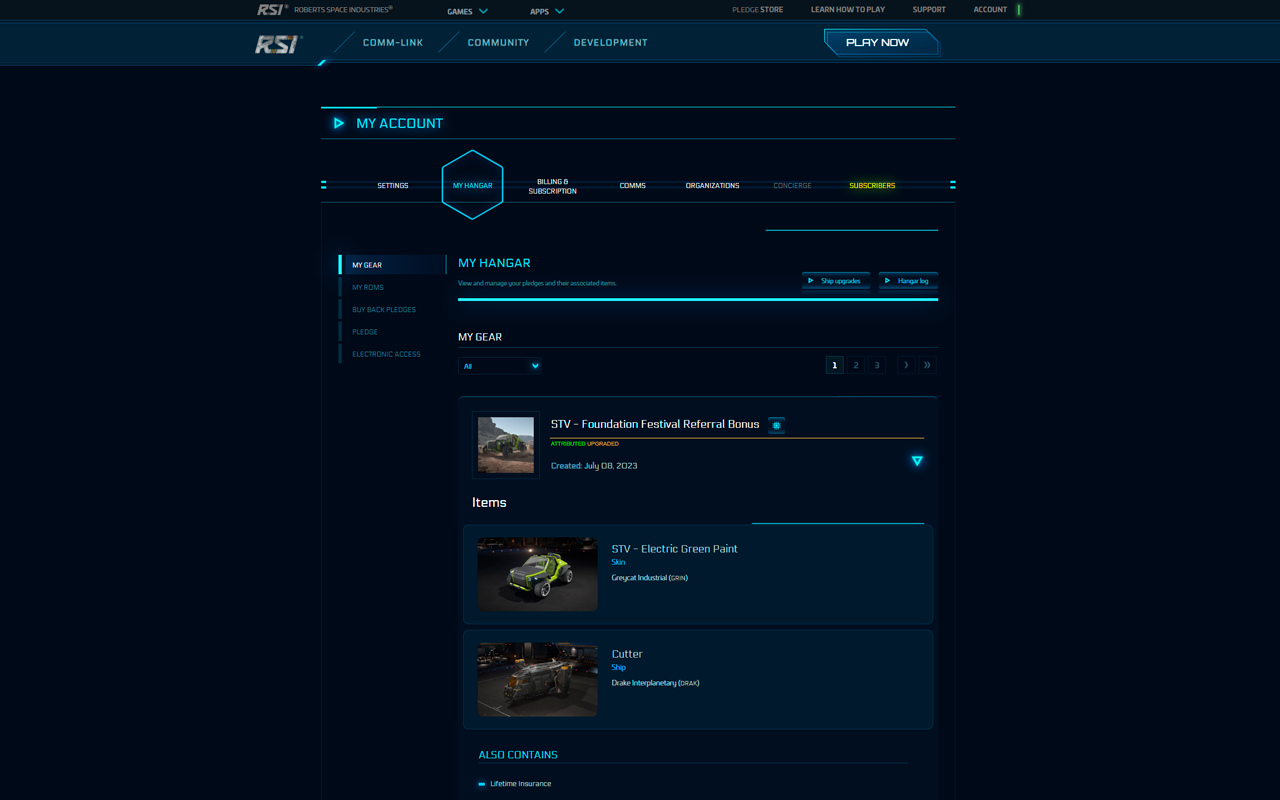Open the Account menu

point(990,10)
